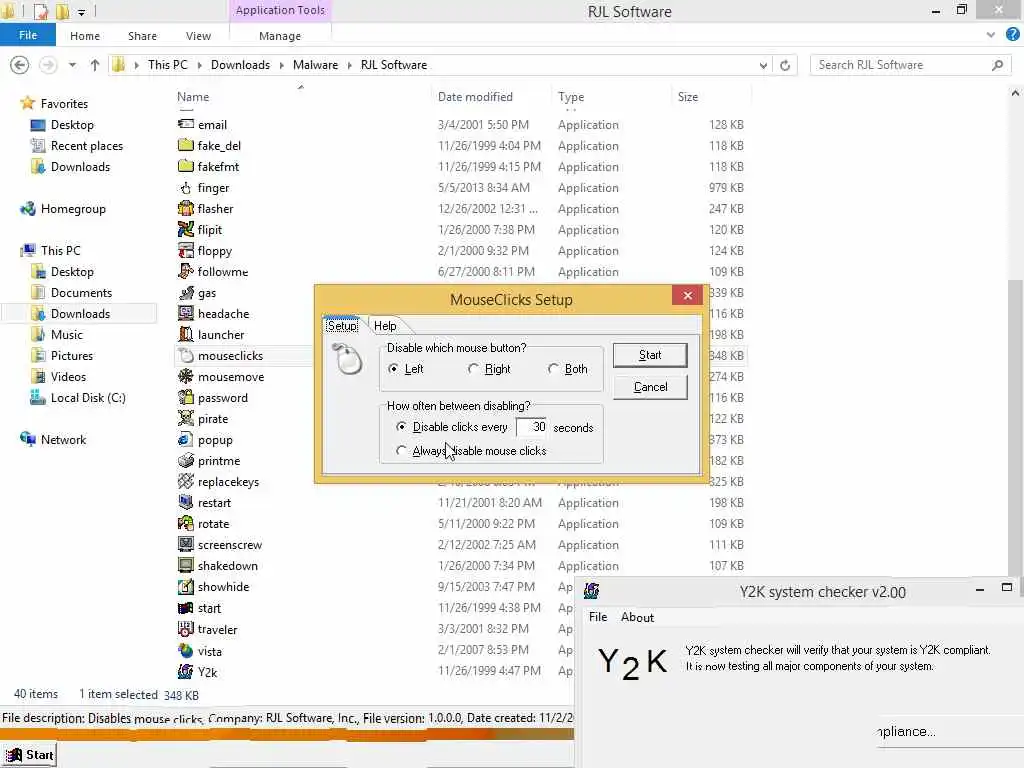Image resolution: width=1024 pixels, height=768 pixels.
Task: Open Quick Access Toolbar customize dropdown
Action: pos(81,12)
